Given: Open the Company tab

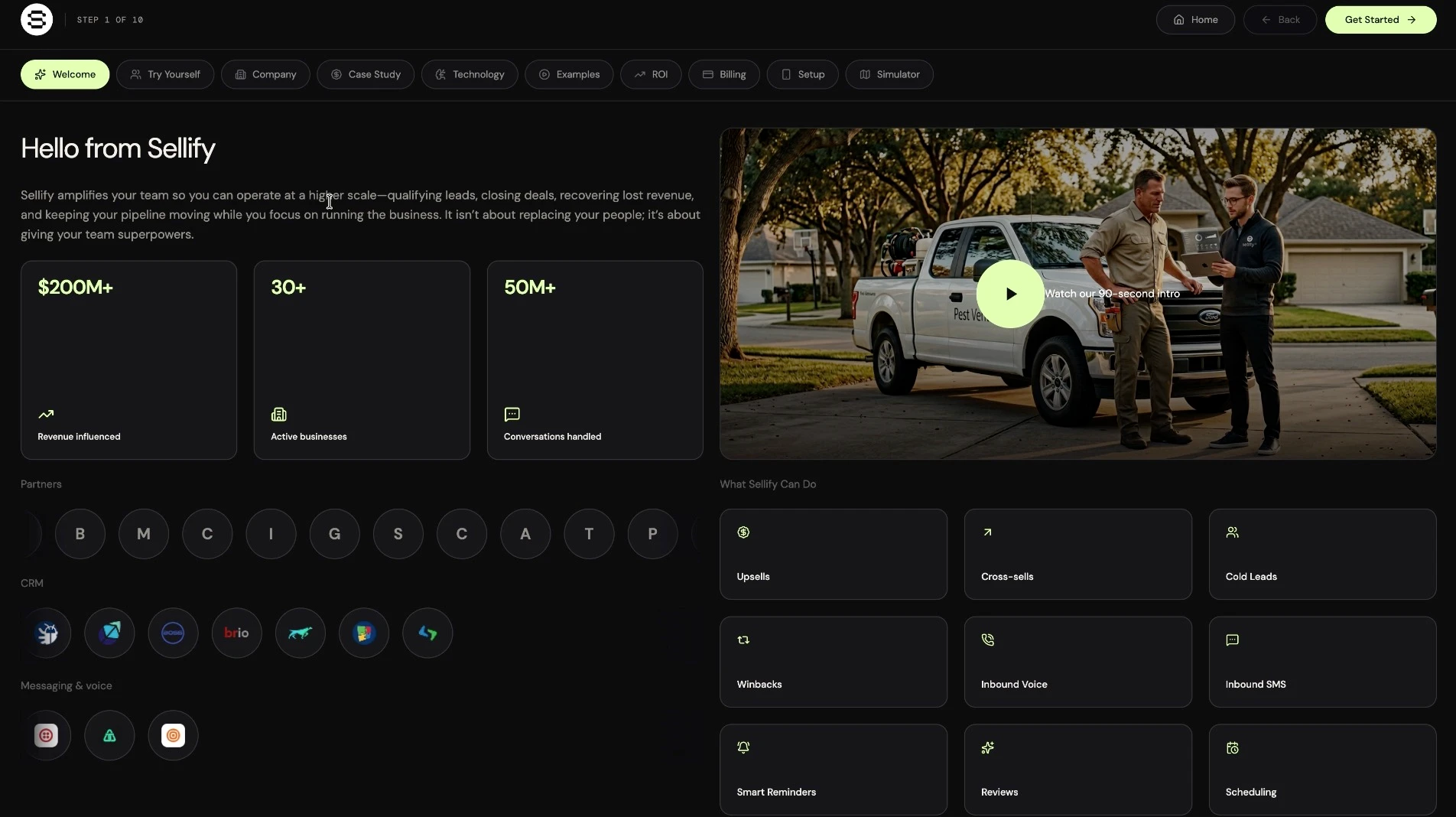Looking at the screenshot, I should click(x=265, y=74).
